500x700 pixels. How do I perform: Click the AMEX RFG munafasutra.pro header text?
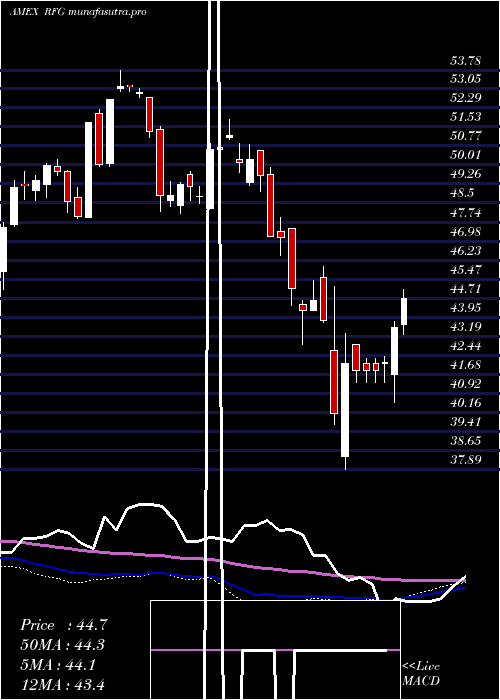pos(78,12)
